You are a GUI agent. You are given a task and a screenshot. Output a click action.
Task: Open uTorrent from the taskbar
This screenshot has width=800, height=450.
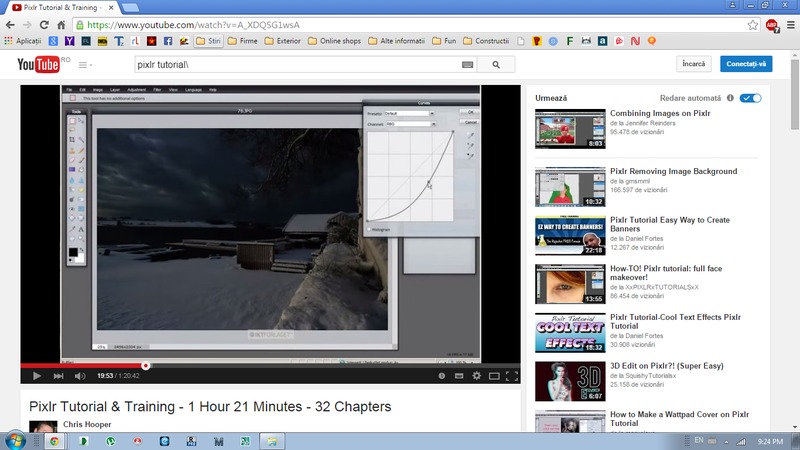(111, 441)
